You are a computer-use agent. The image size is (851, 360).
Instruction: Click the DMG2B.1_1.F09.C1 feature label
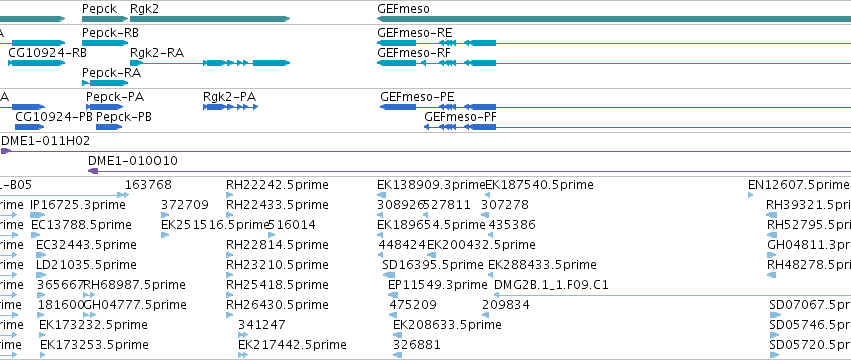(551, 285)
